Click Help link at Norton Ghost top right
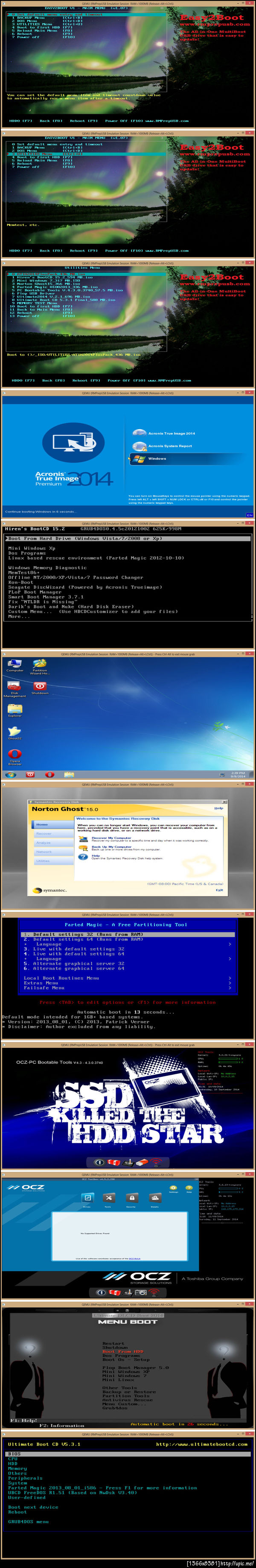The image size is (256, 1568). tap(219, 808)
